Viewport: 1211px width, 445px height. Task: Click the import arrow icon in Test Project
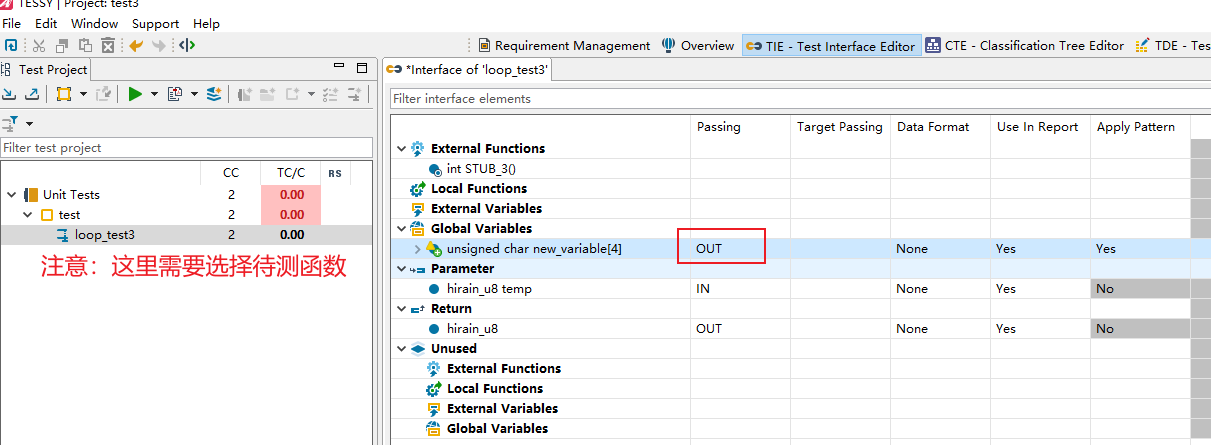[x=10, y=94]
